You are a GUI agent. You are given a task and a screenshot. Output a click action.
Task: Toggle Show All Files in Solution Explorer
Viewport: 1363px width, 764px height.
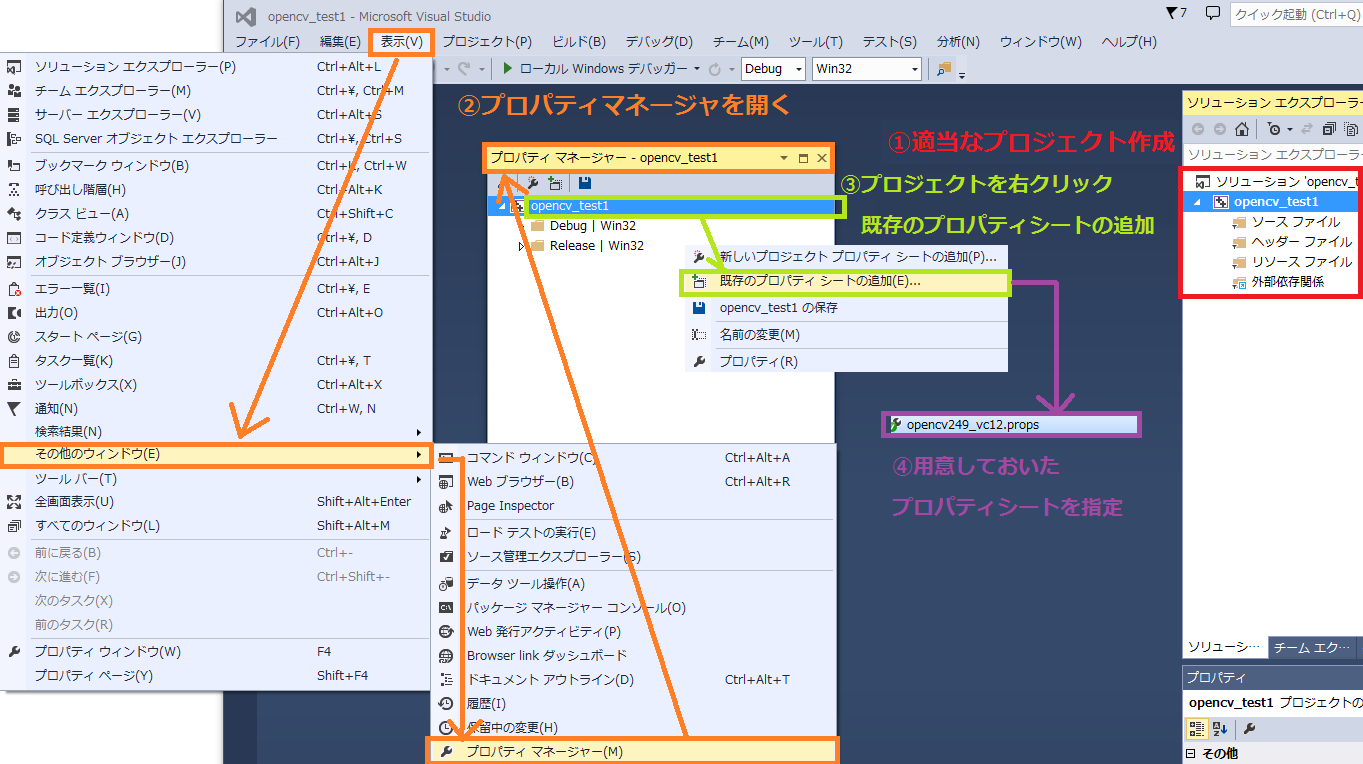pos(1350,130)
